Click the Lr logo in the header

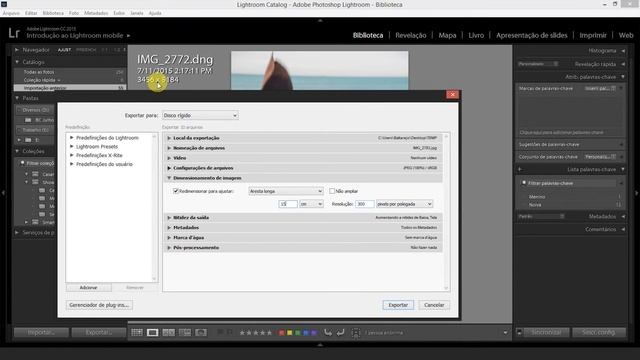[x=14, y=33]
